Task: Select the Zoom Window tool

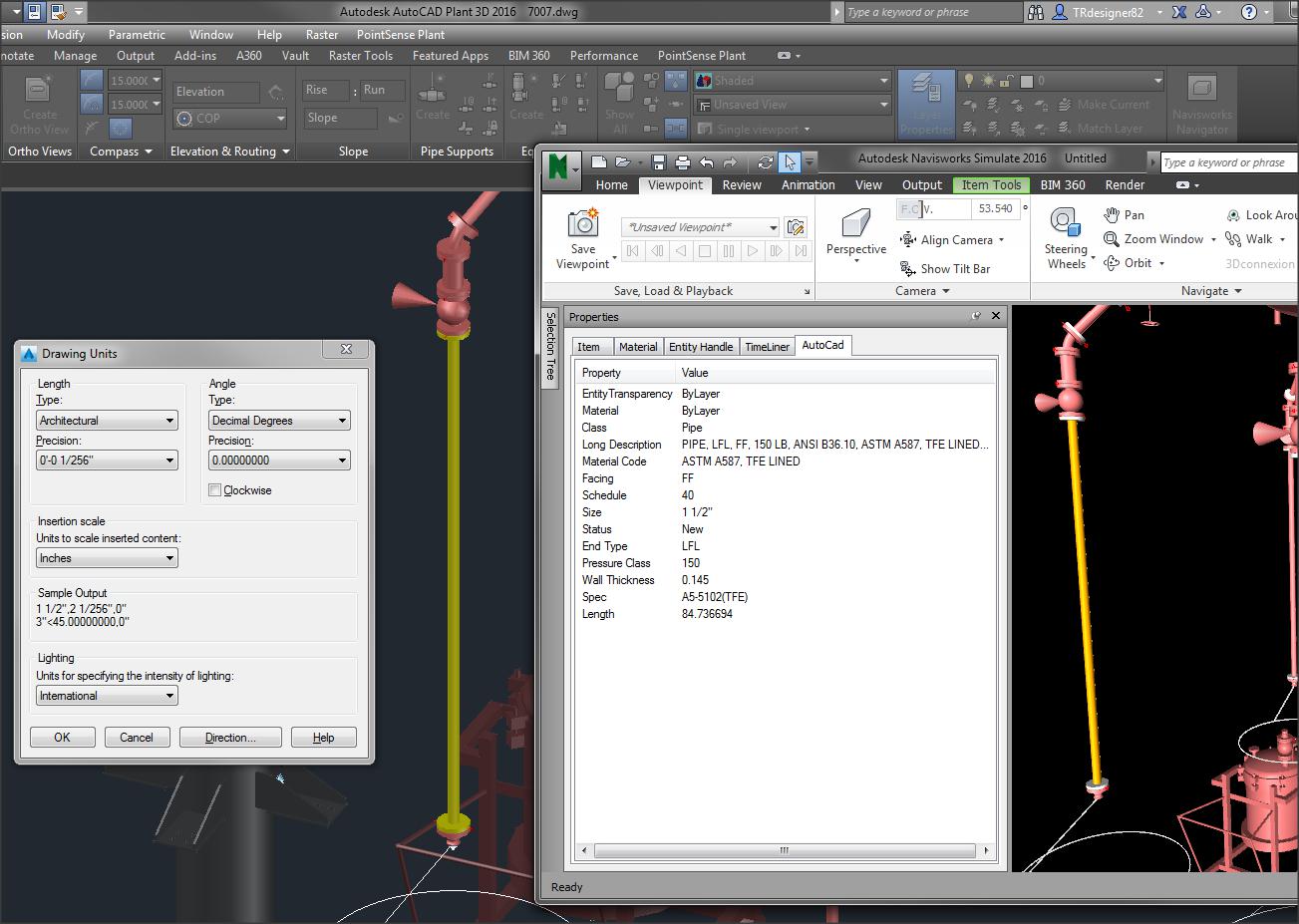Action: 1153,239
